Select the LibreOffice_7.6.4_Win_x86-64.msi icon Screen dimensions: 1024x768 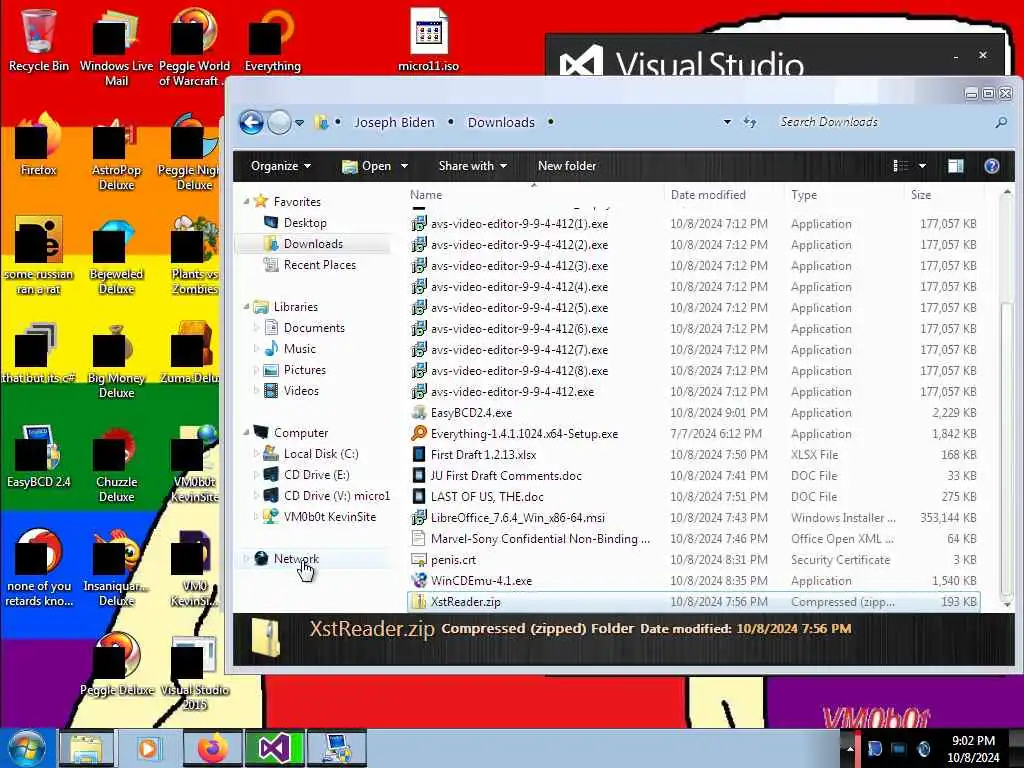419,517
